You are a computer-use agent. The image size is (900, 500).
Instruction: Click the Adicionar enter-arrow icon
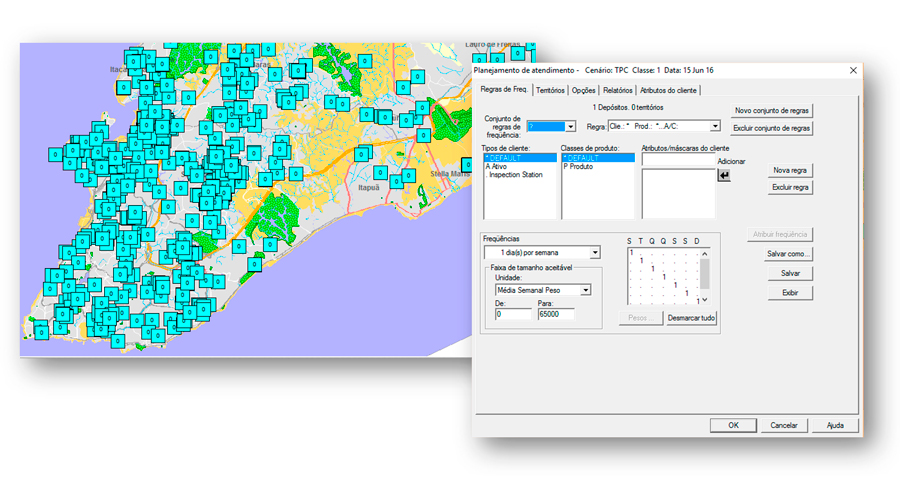(x=724, y=175)
